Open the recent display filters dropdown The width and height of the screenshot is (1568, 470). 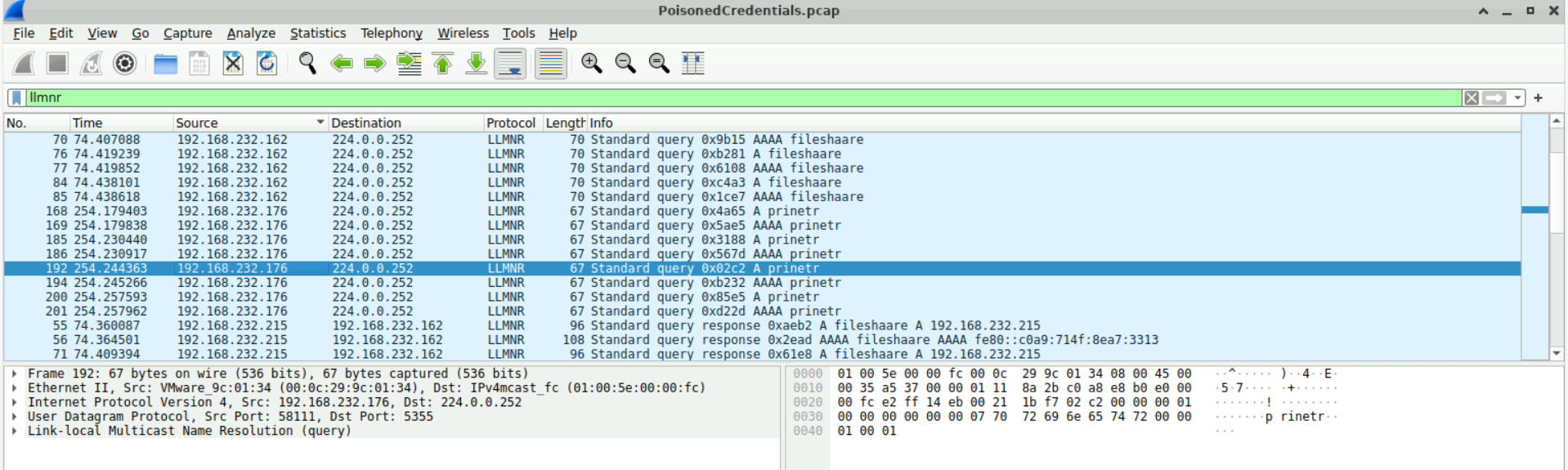(1517, 98)
